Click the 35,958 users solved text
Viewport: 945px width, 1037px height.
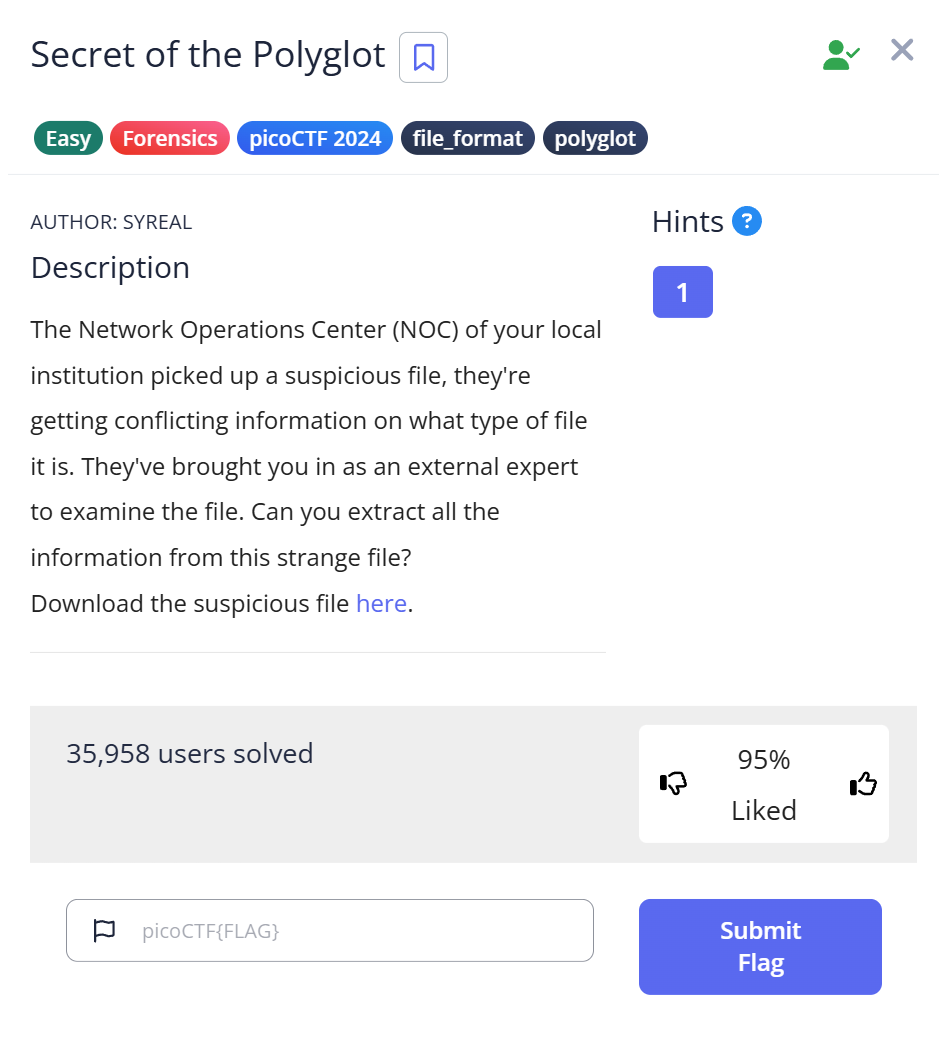[x=190, y=753]
